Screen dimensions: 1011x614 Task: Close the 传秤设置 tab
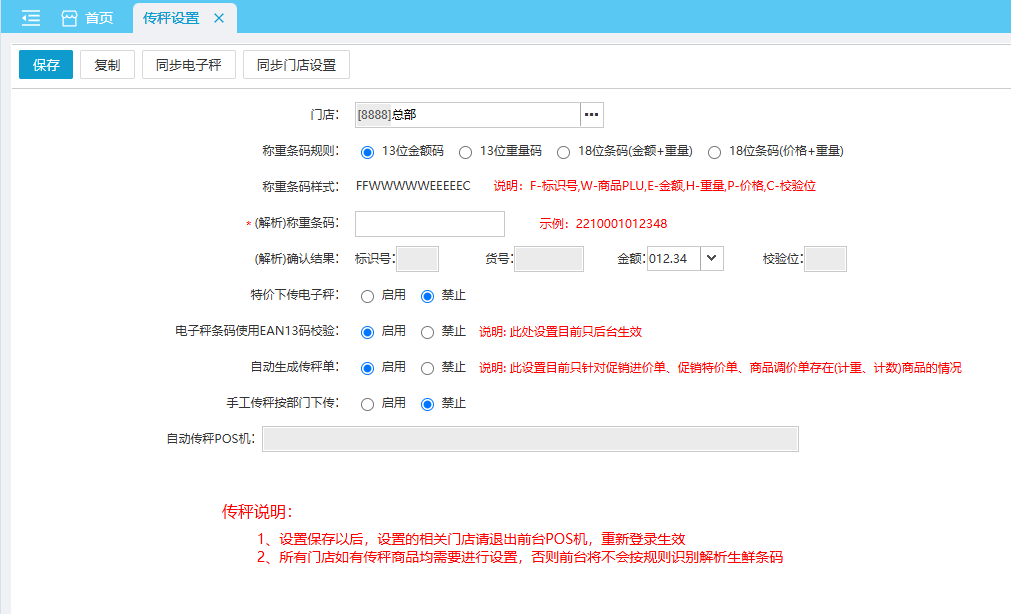(219, 18)
